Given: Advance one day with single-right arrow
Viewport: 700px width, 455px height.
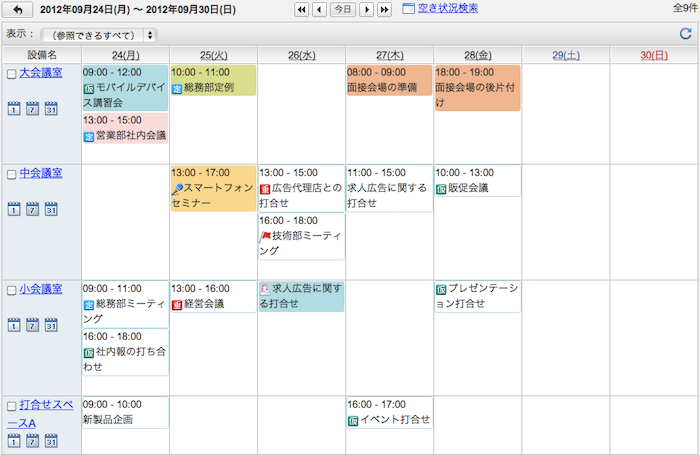Looking at the screenshot, I should tap(366, 10).
